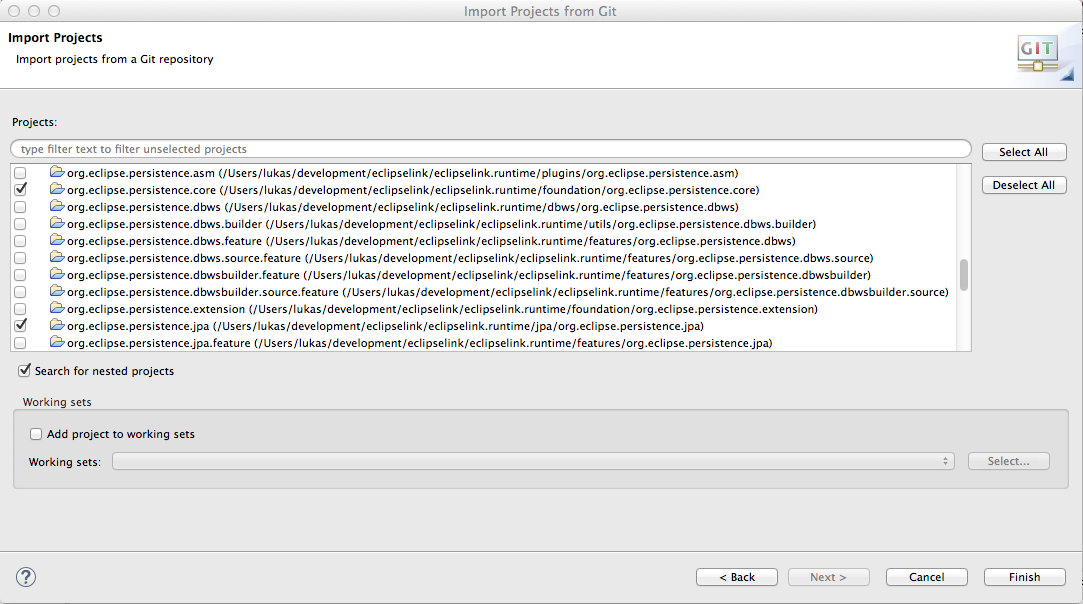Image resolution: width=1083 pixels, height=604 pixels.
Task: Click the folder icon for org.eclipse.persistence.extension
Action: point(57,308)
